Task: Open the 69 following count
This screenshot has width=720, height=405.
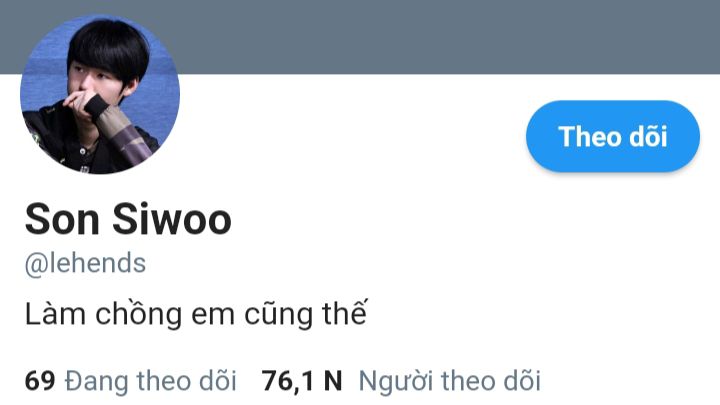Action: click(x=40, y=381)
